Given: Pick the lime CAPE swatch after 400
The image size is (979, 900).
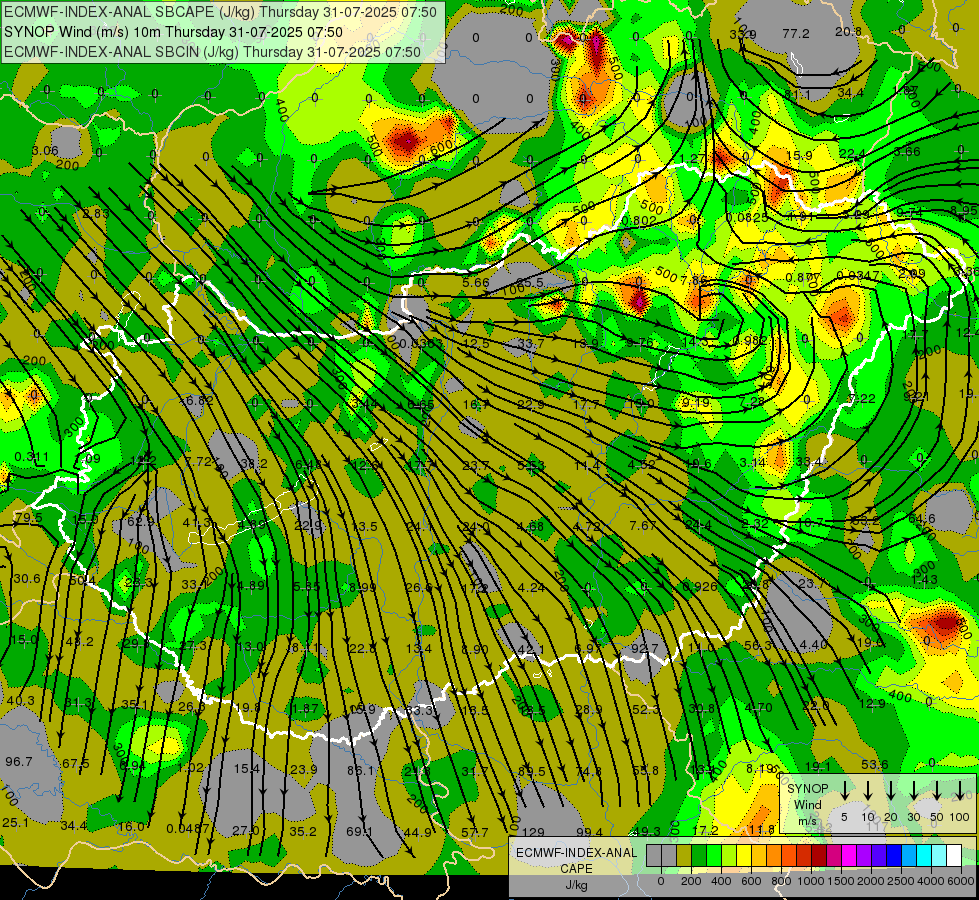Looking at the screenshot, I should (x=729, y=855).
